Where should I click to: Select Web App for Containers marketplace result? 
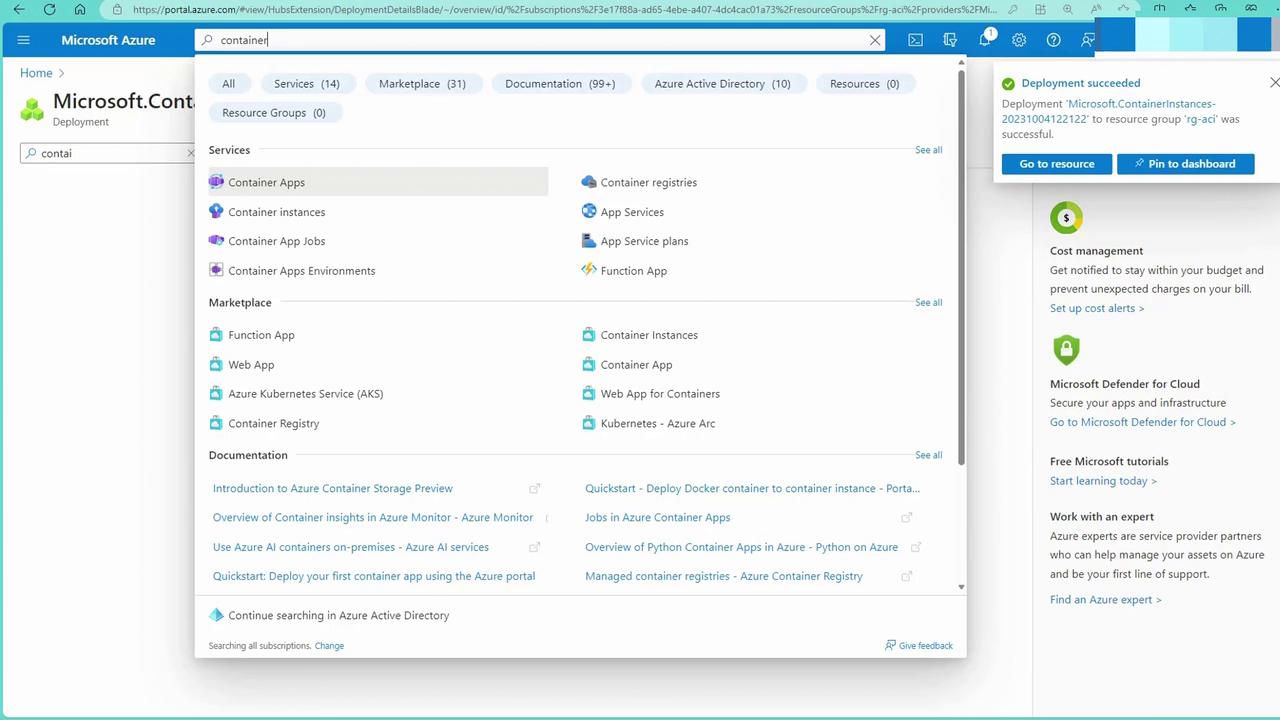pos(660,394)
